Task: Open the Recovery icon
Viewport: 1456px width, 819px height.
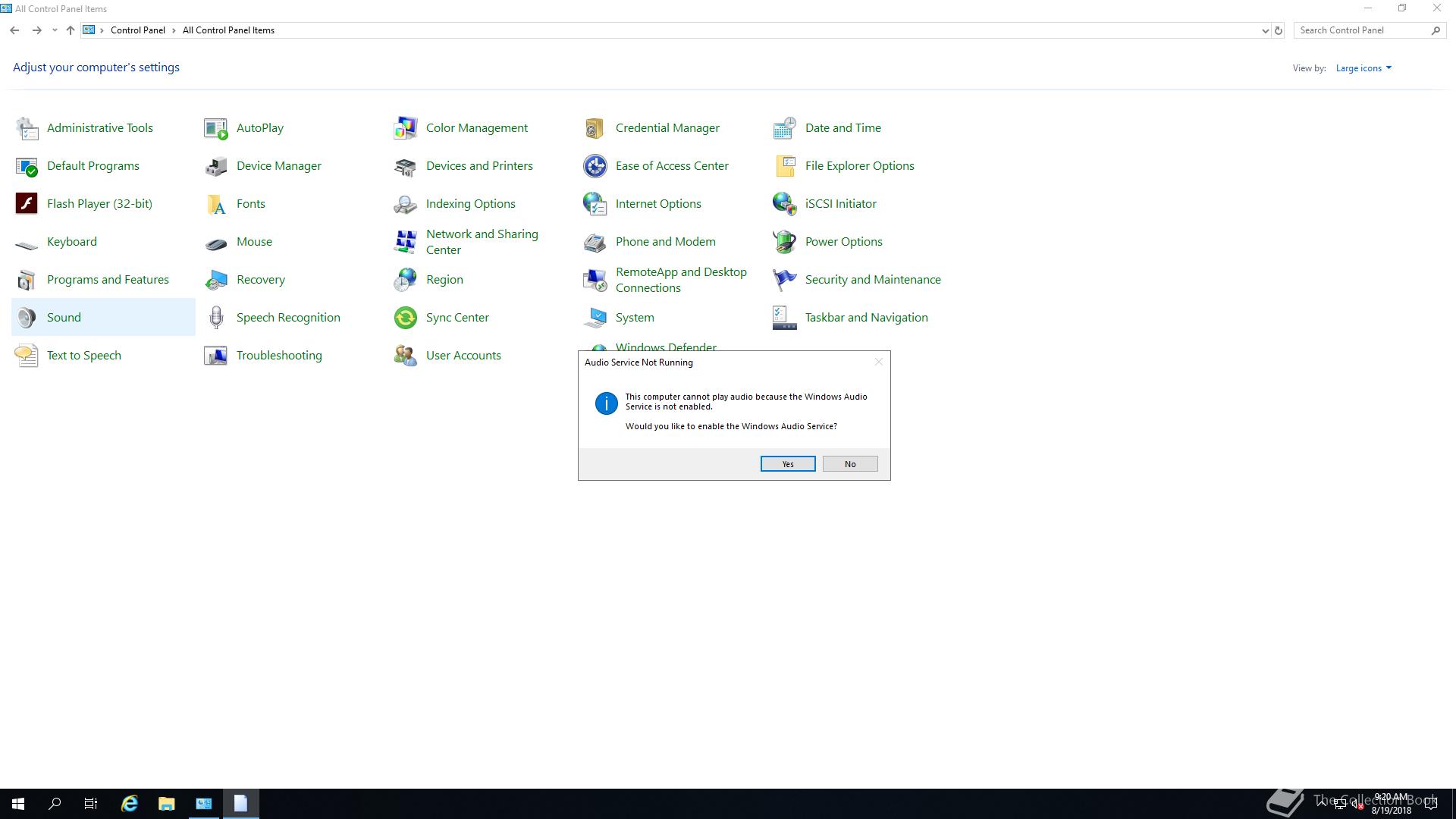Action: [x=216, y=280]
